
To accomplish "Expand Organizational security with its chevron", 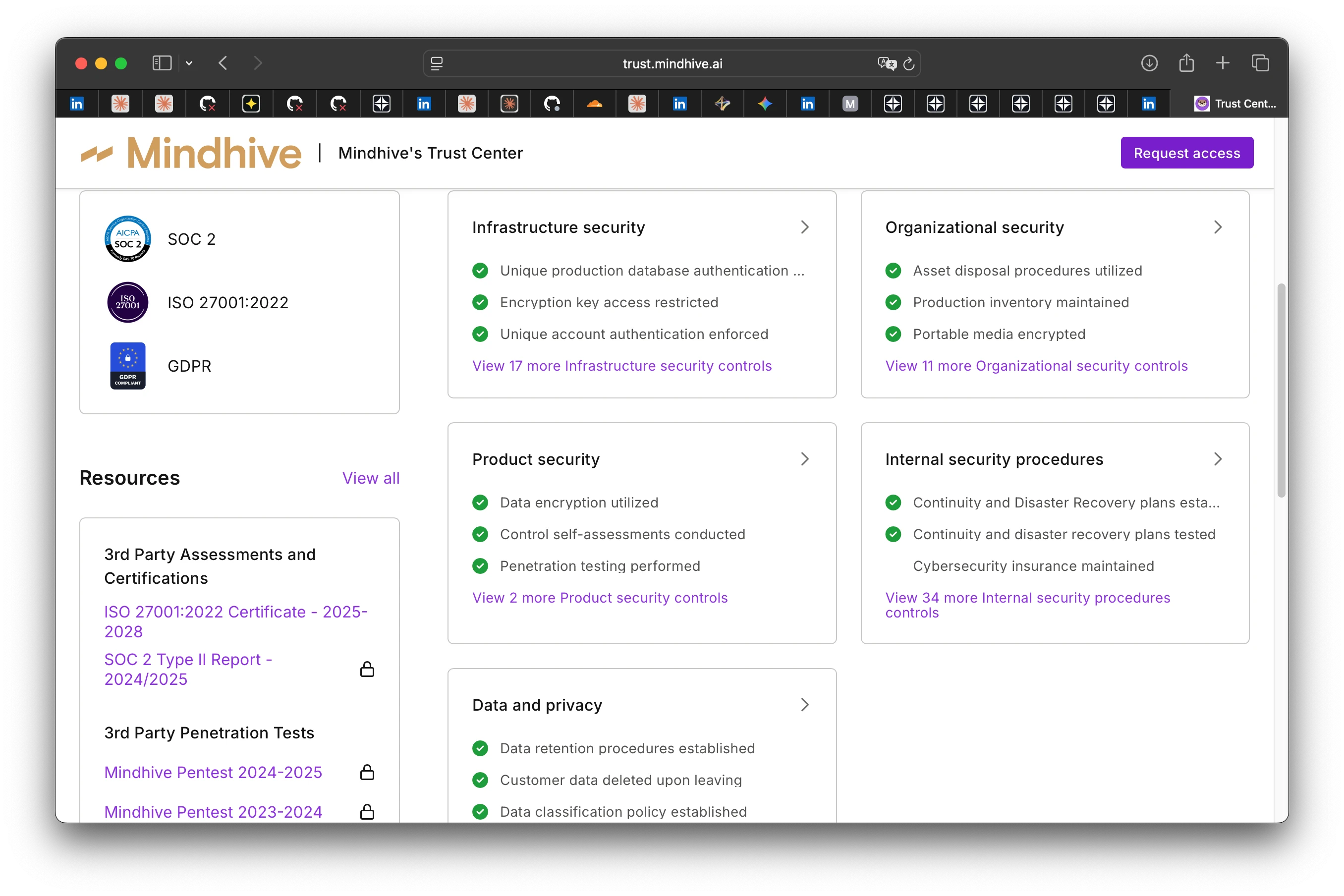I will point(1218,227).
